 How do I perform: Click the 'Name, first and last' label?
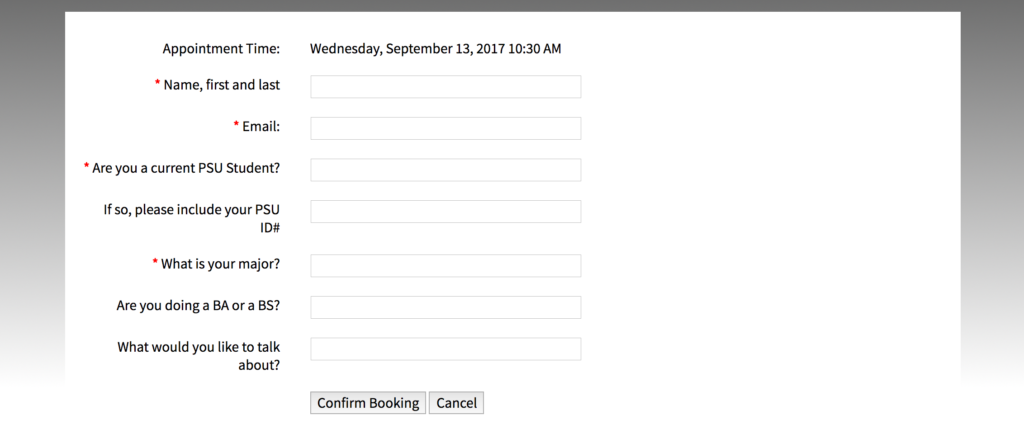(221, 85)
